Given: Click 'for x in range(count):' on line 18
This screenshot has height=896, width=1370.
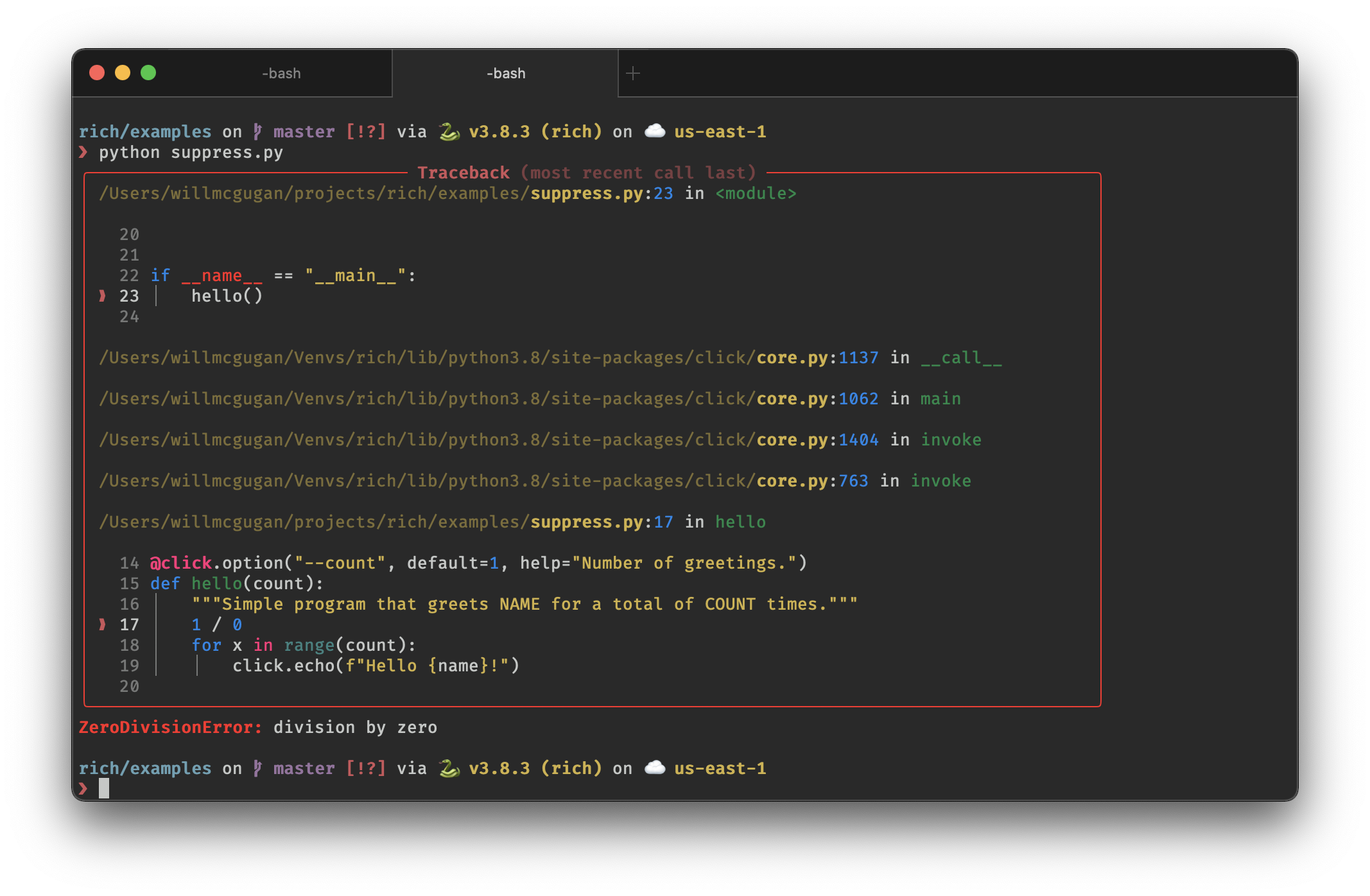Looking at the screenshot, I should (304, 646).
